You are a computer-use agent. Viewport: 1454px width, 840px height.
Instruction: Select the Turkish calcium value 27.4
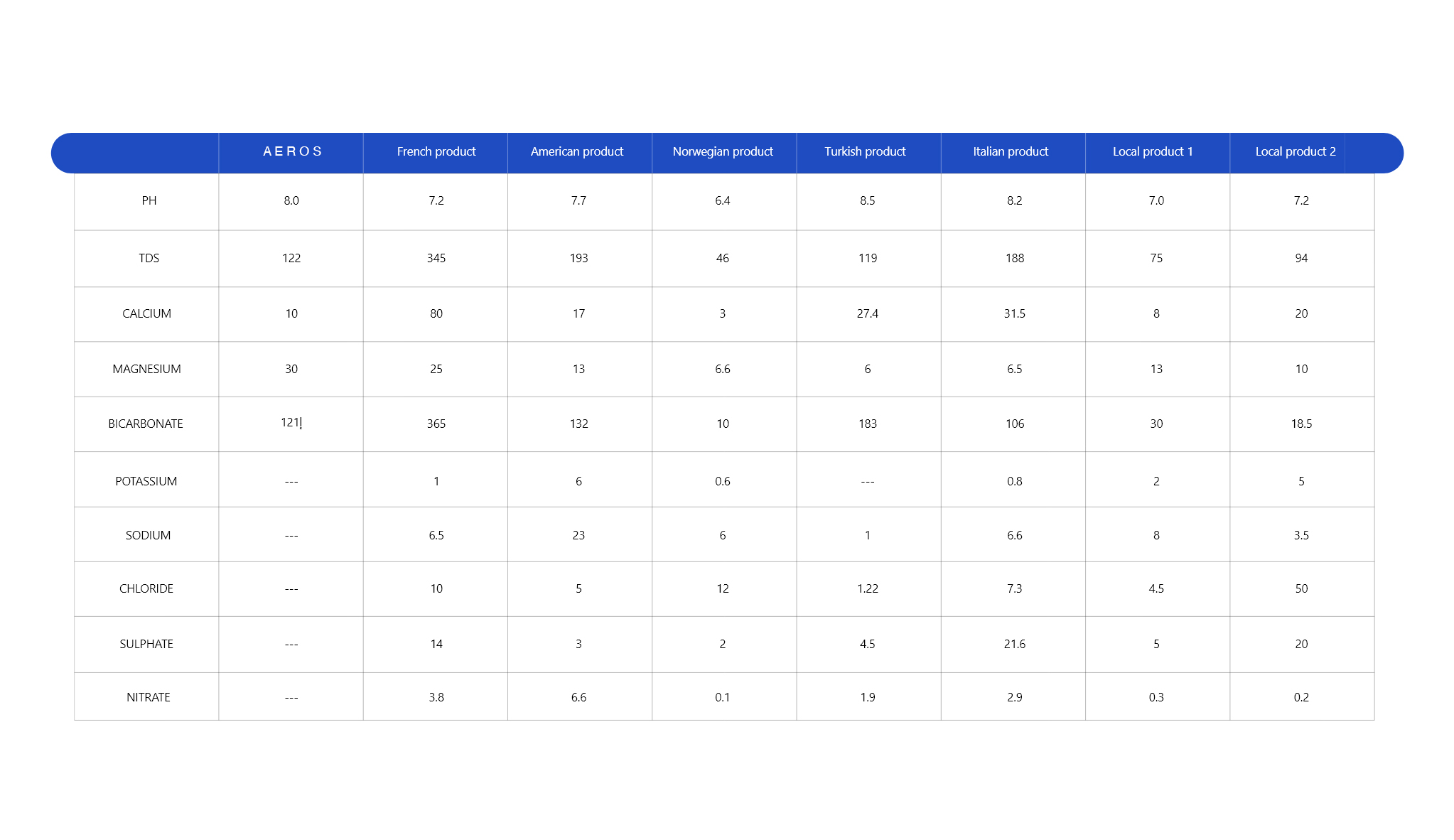click(x=868, y=313)
